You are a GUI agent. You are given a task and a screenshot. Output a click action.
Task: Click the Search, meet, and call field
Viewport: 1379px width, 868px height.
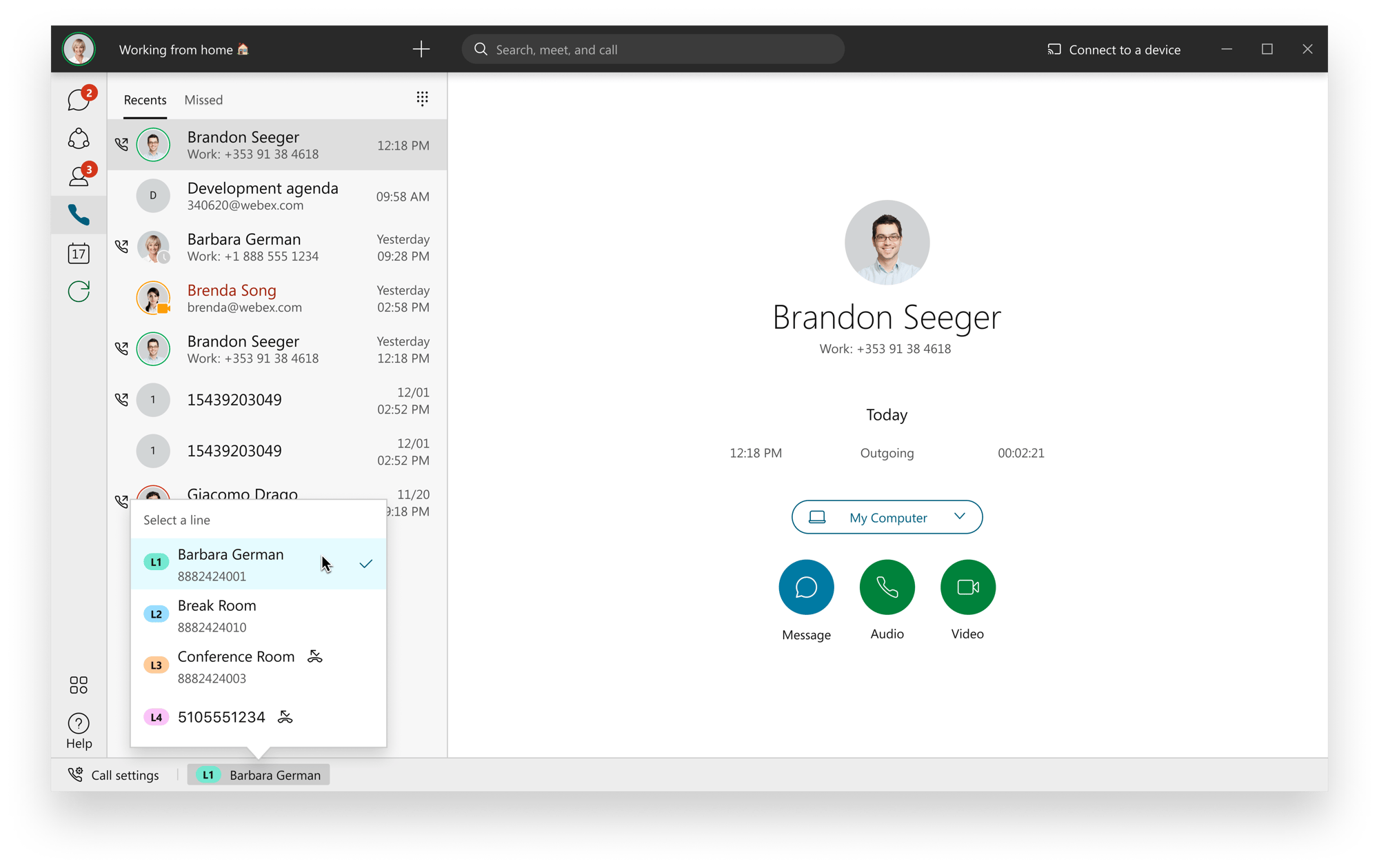[x=652, y=50]
